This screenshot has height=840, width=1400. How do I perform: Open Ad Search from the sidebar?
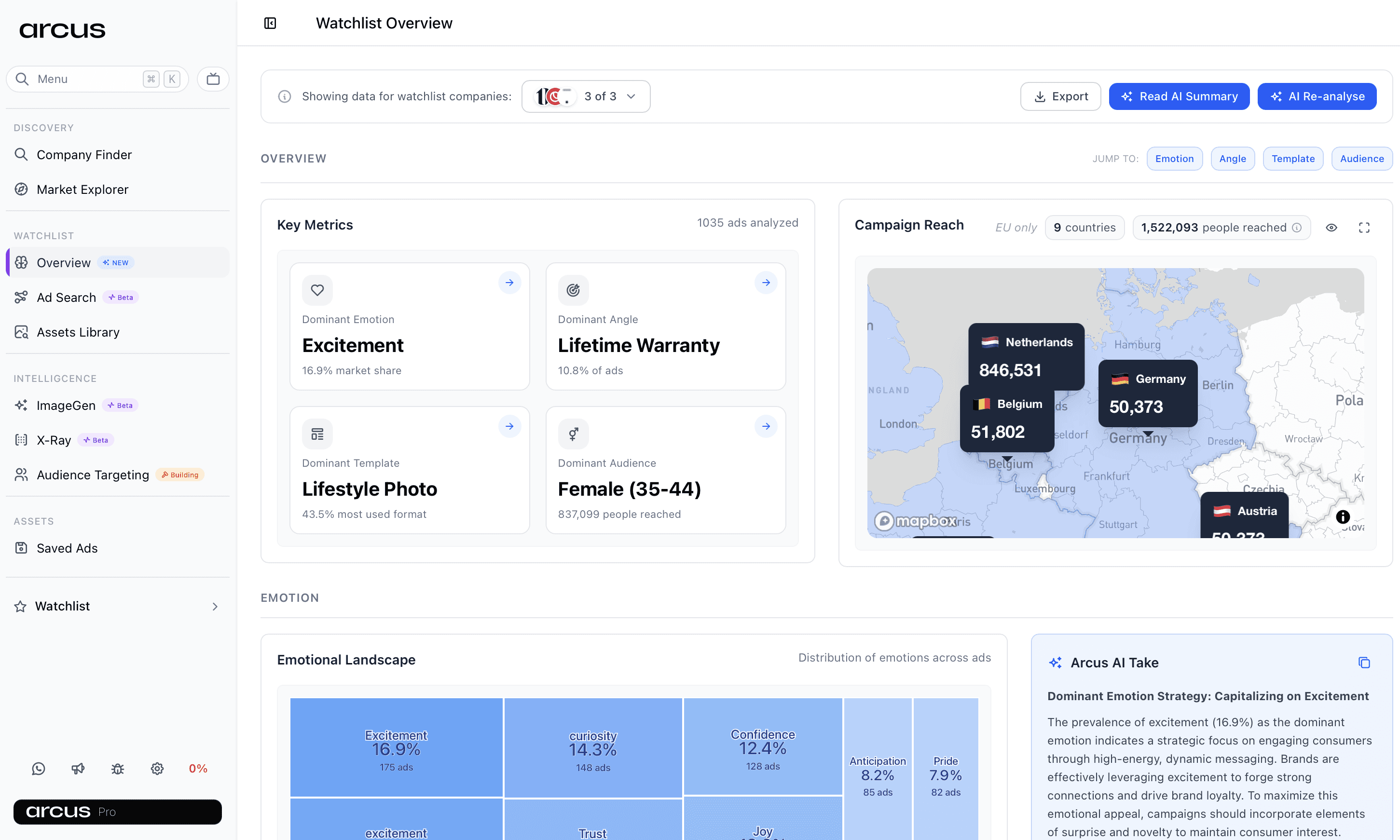[66, 297]
